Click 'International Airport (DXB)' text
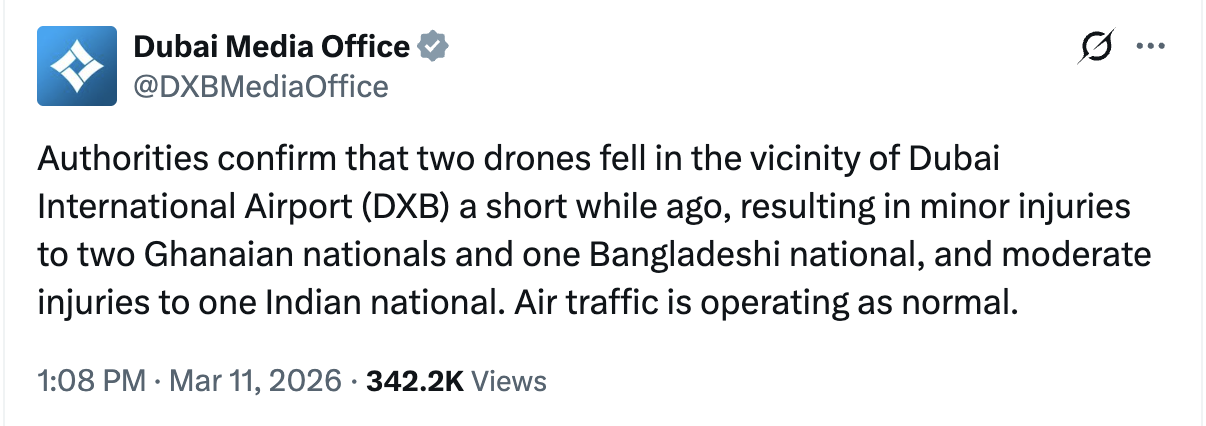This screenshot has width=1206, height=426. pos(242,206)
